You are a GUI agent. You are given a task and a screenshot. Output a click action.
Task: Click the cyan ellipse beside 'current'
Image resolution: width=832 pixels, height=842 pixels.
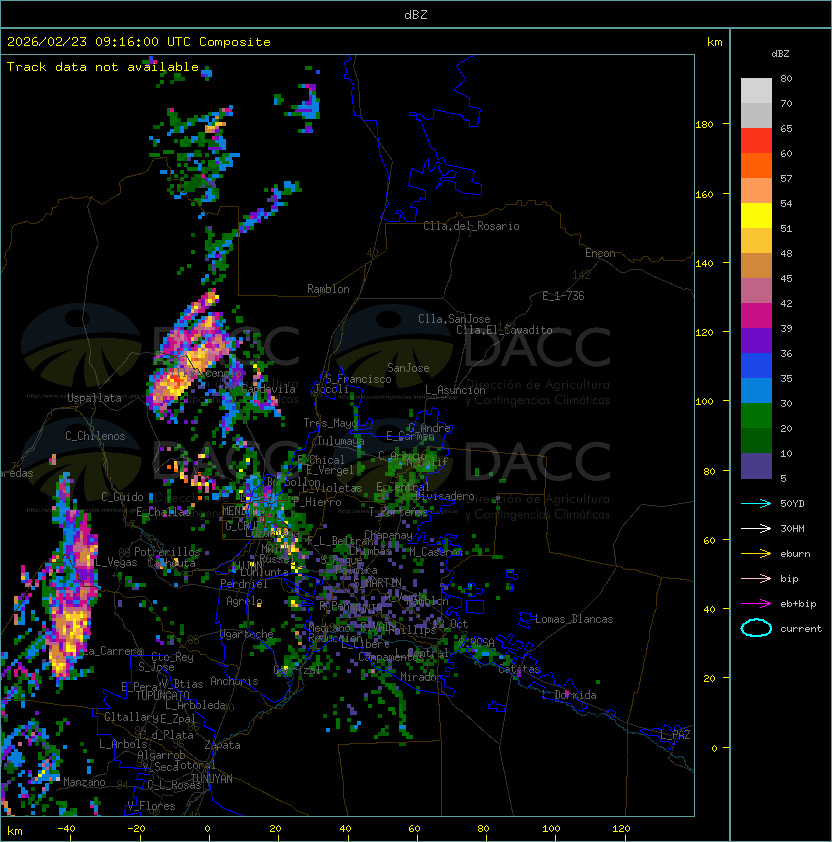pos(756,628)
